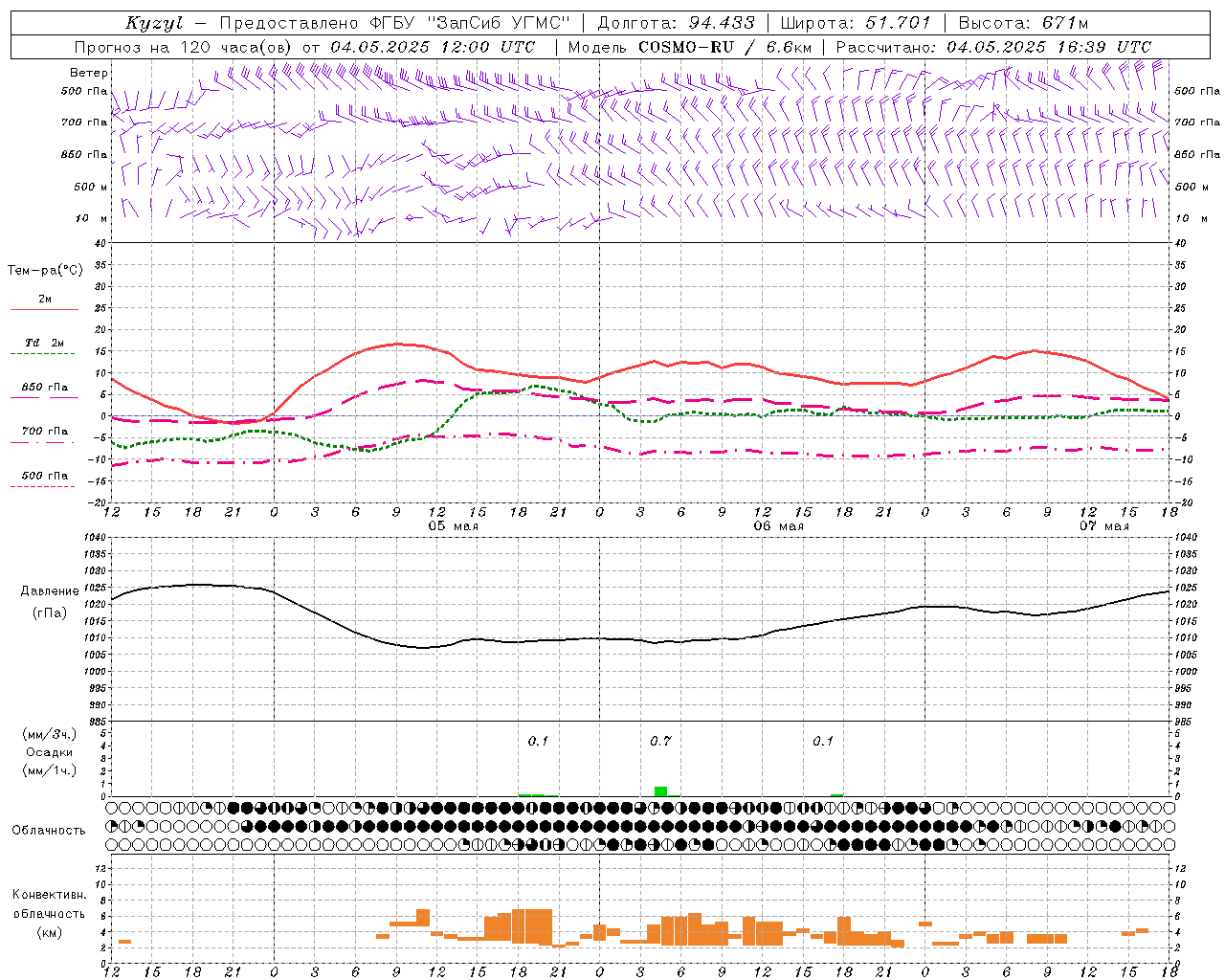Click the (мм/3ч.) precipitation unit label

50,734
